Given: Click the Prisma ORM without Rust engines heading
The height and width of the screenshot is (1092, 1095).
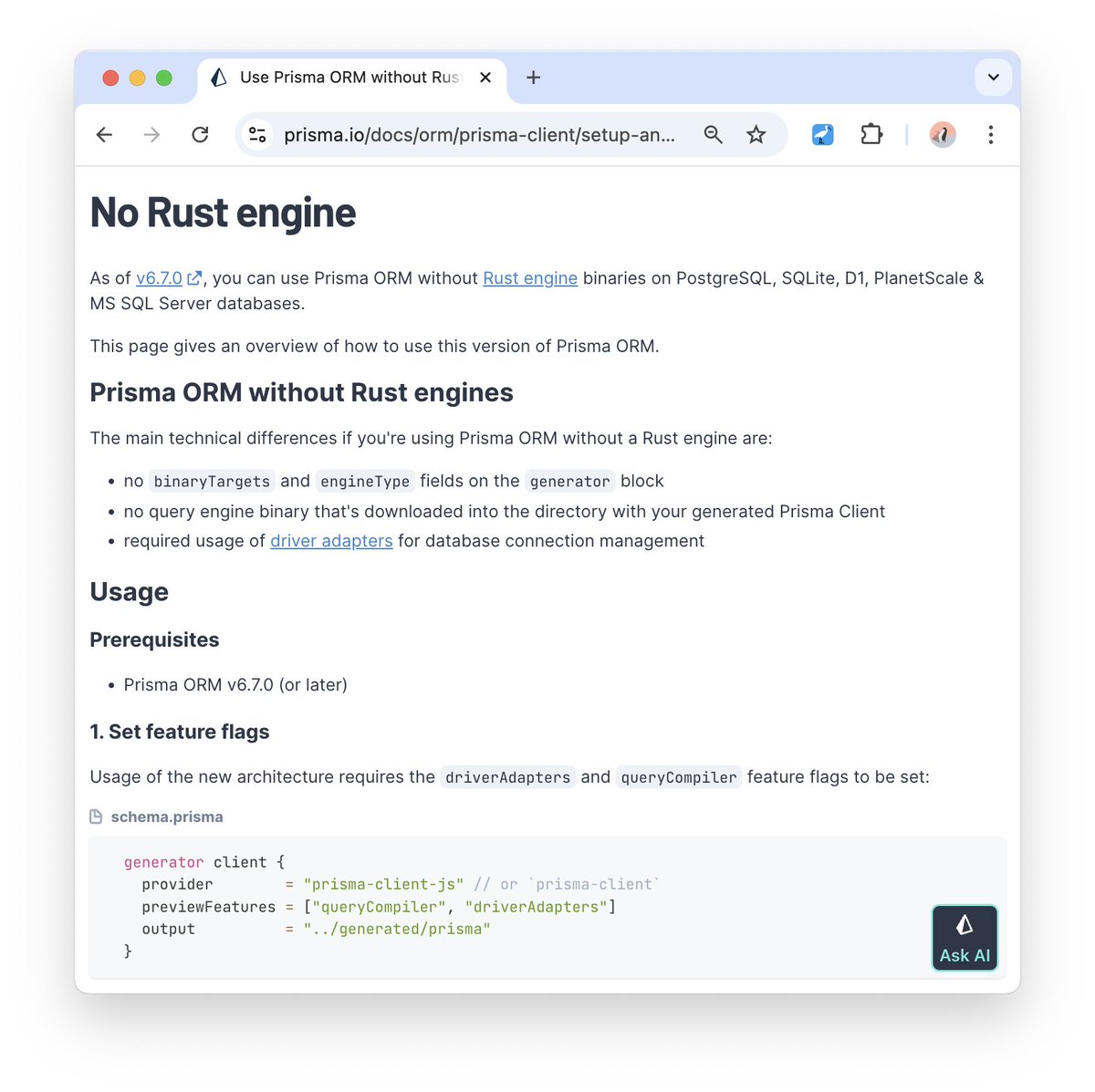Looking at the screenshot, I should coord(301,392).
